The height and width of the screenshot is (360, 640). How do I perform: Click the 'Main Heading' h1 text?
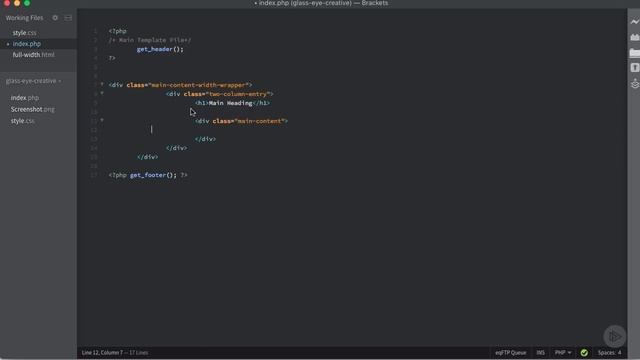point(231,103)
